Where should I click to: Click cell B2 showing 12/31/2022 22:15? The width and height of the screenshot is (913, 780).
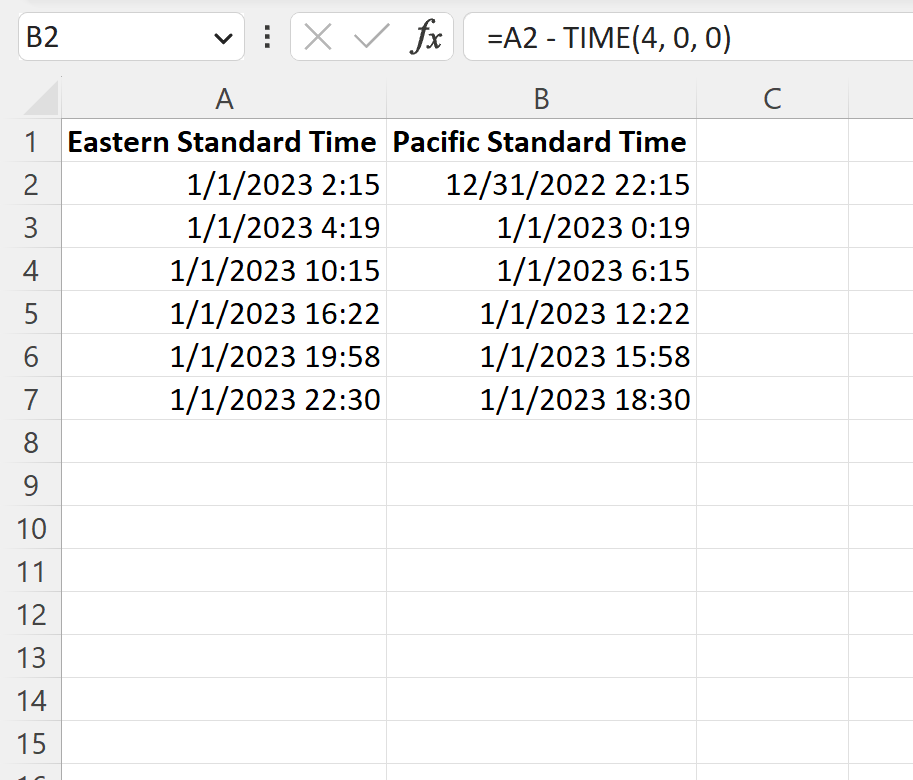540,184
